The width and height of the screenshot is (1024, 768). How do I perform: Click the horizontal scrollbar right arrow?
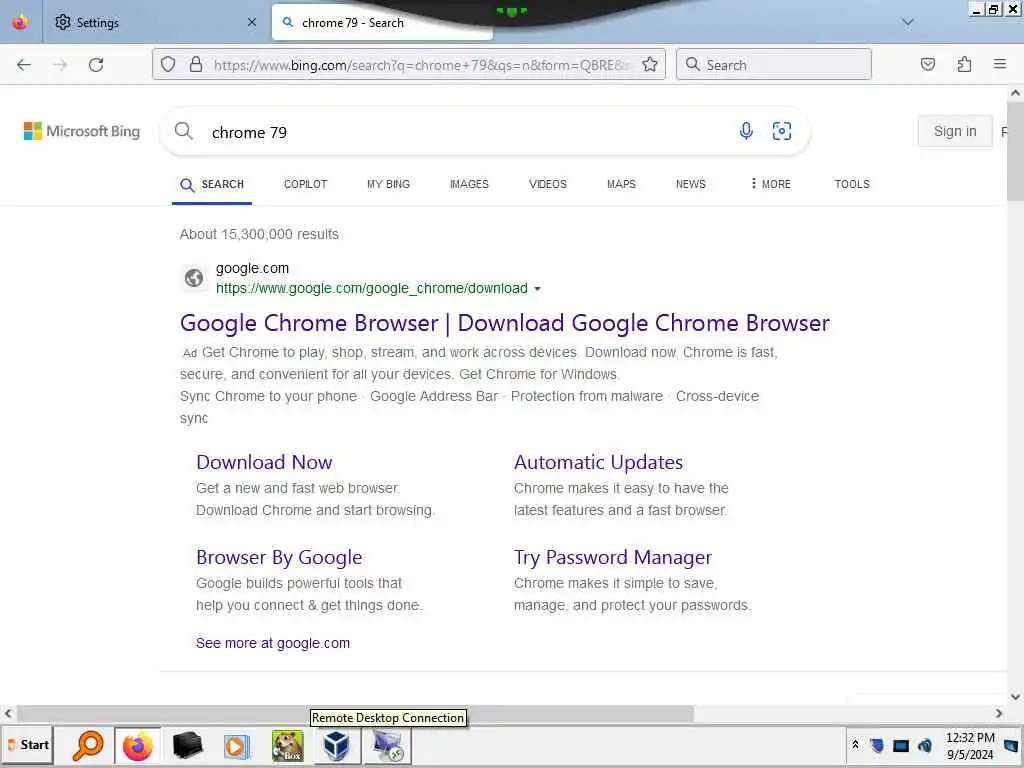999,713
